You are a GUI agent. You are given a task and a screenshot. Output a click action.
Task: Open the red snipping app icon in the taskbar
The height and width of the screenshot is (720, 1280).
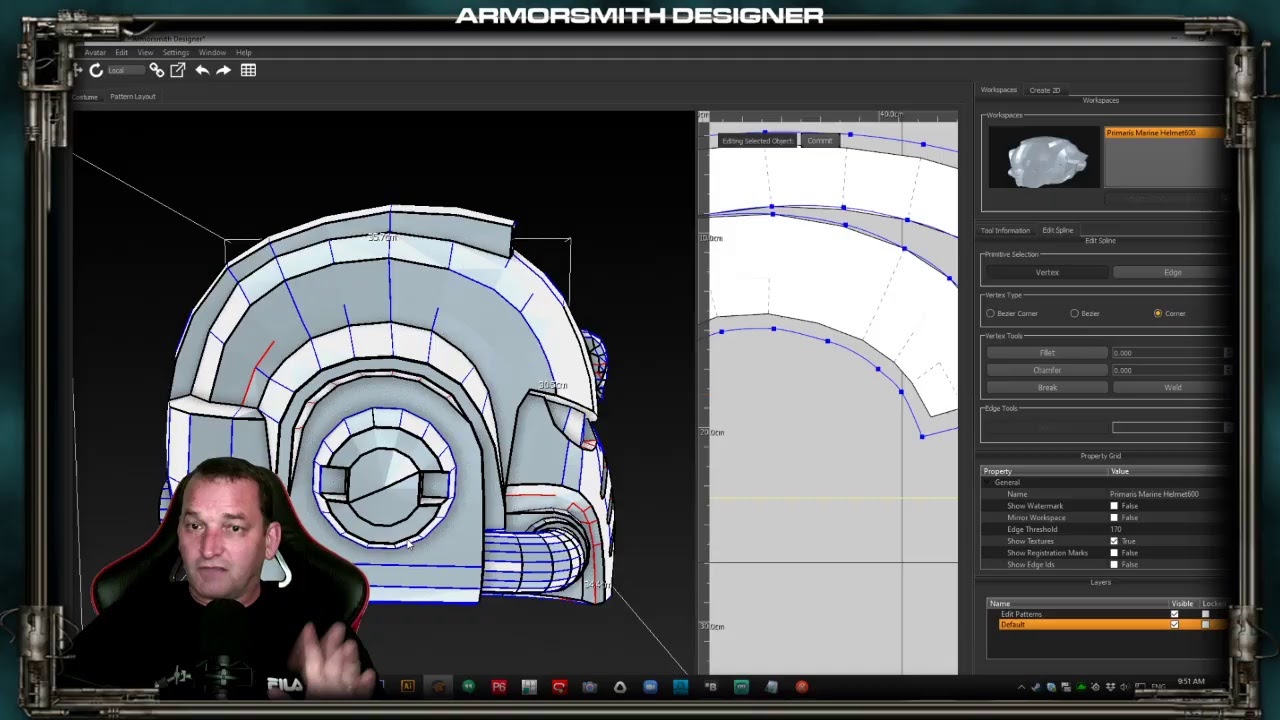[x=559, y=687]
